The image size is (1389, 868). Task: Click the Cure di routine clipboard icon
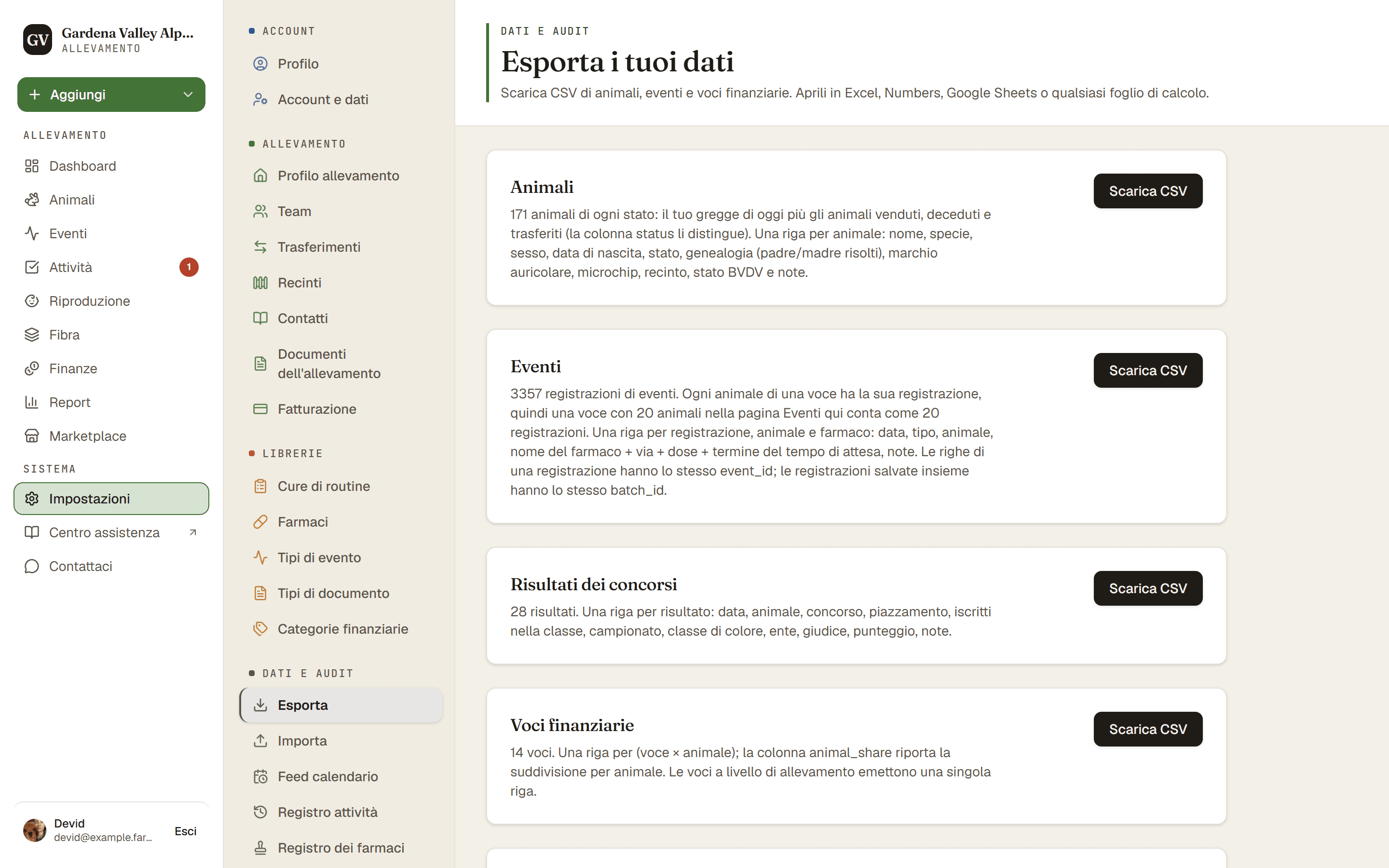(260, 486)
